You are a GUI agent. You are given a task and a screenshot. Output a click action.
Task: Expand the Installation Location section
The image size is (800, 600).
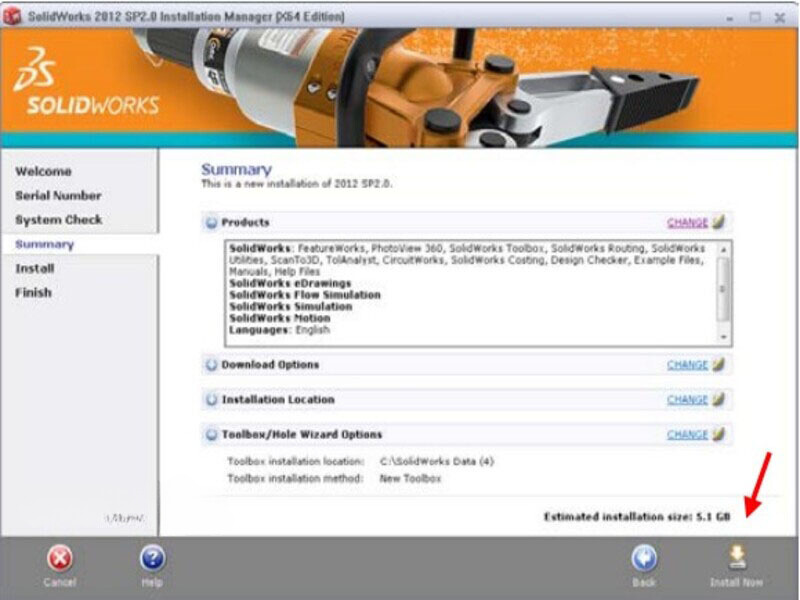[211, 399]
